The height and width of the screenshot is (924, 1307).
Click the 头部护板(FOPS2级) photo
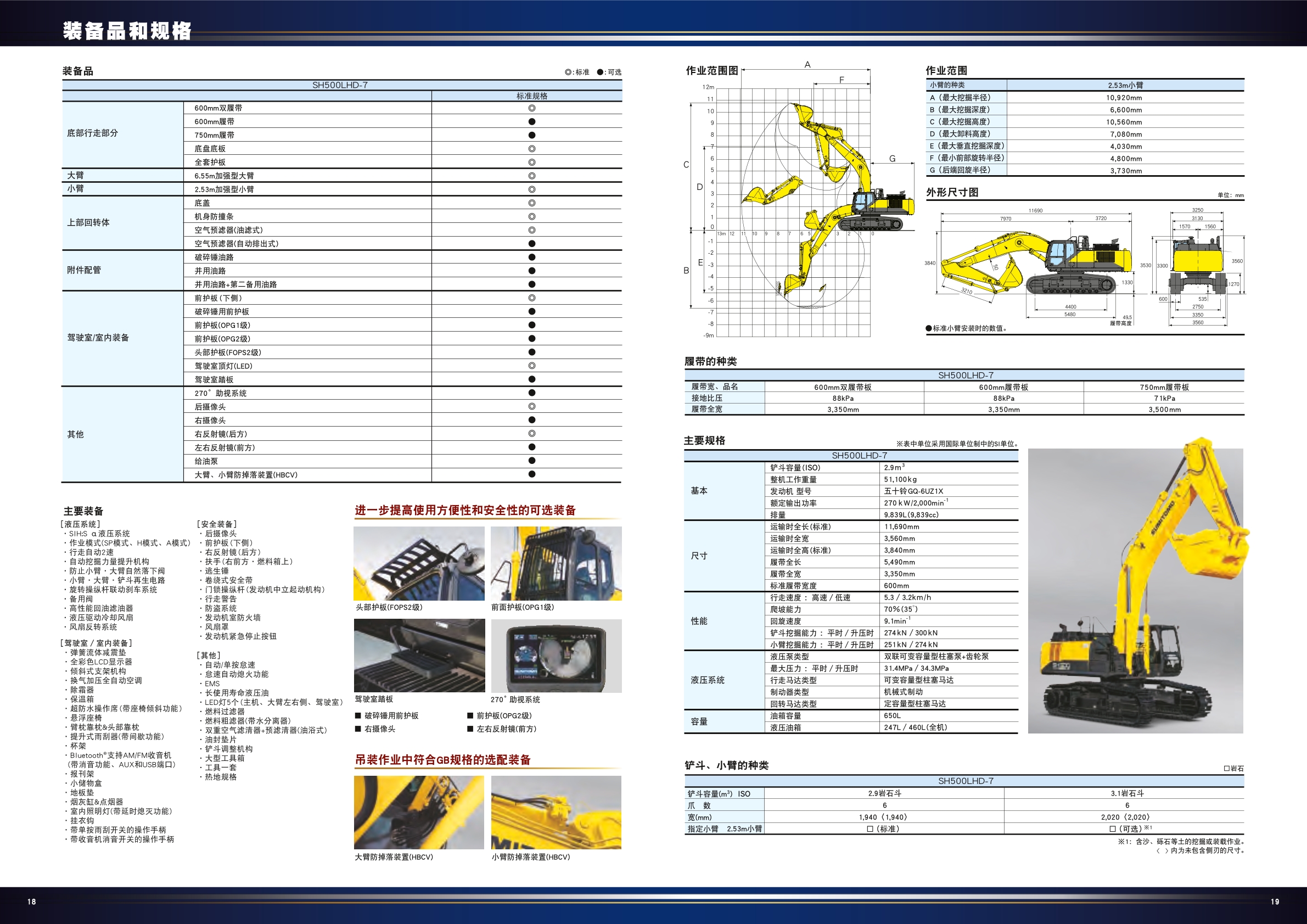pyautogui.click(x=419, y=563)
